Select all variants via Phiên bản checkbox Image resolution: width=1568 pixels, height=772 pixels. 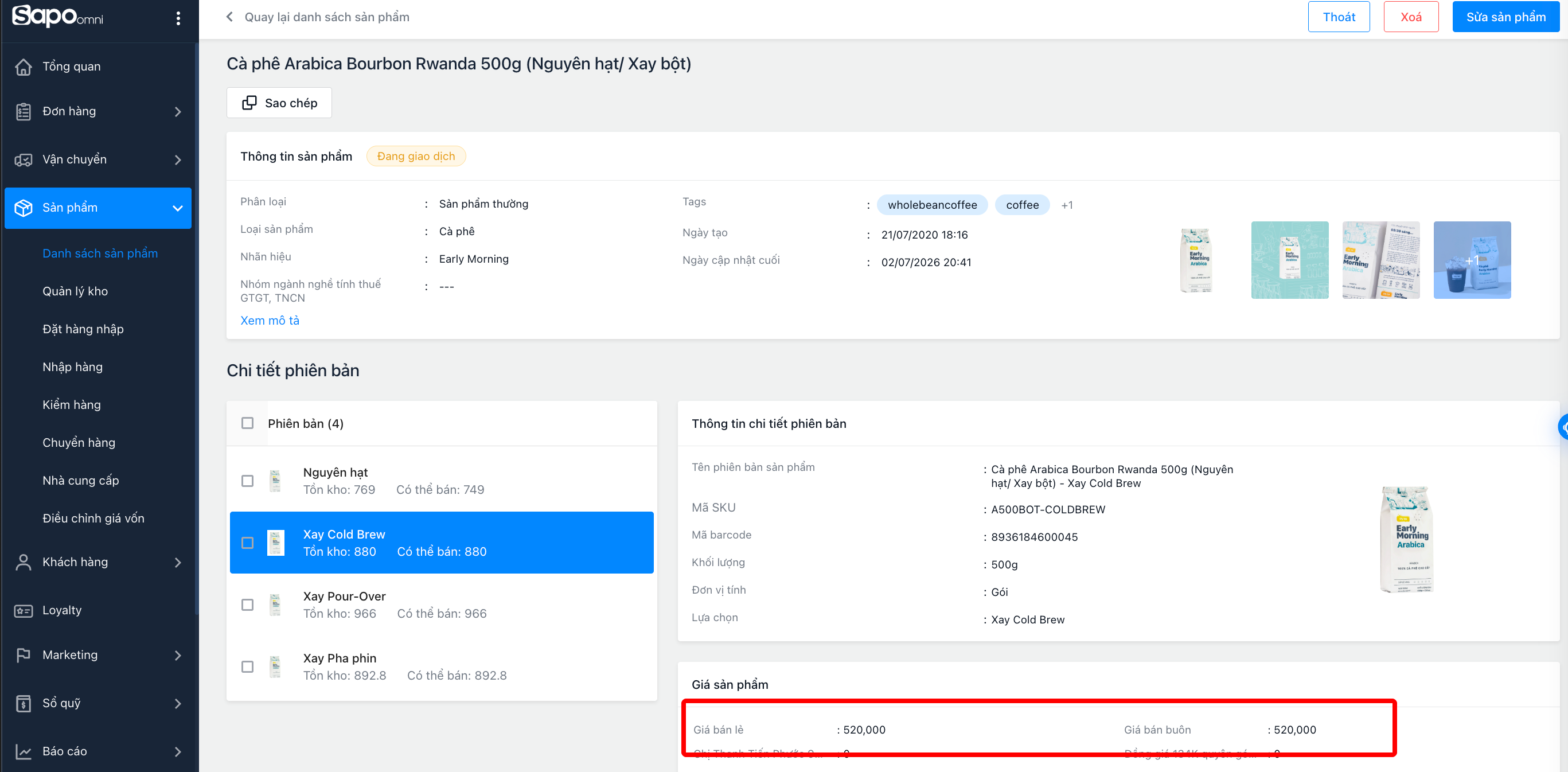click(247, 423)
